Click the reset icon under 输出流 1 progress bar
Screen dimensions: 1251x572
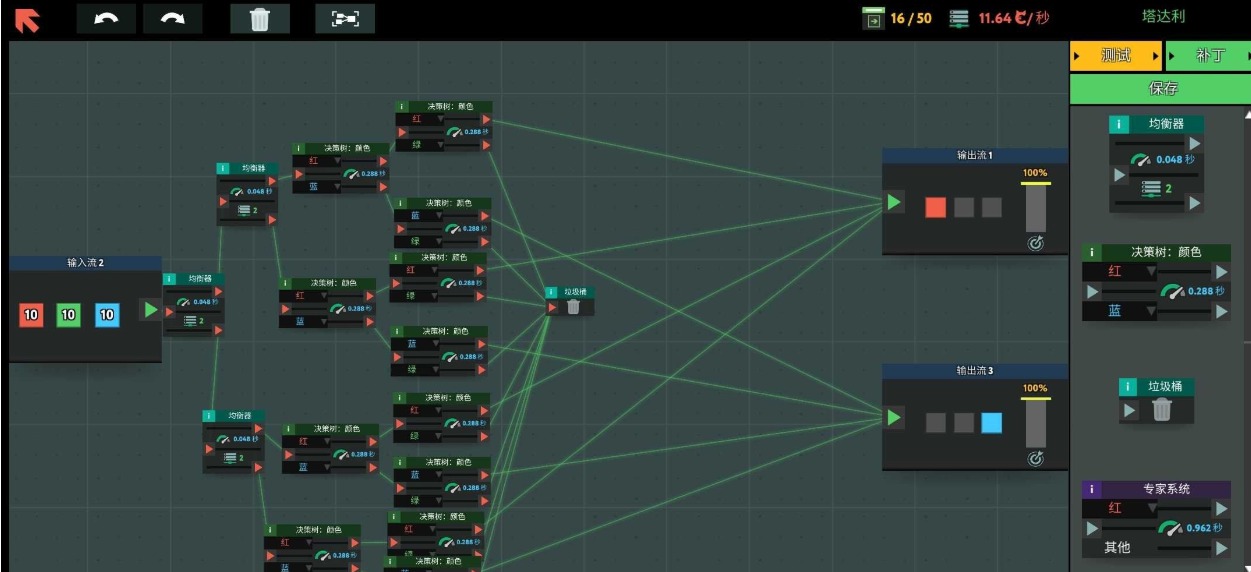pyautogui.click(x=1035, y=243)
